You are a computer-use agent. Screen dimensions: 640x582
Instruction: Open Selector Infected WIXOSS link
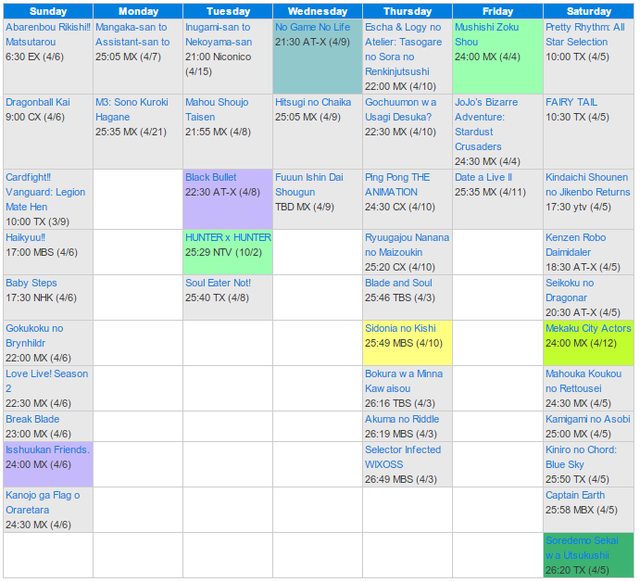coord(403,457)
